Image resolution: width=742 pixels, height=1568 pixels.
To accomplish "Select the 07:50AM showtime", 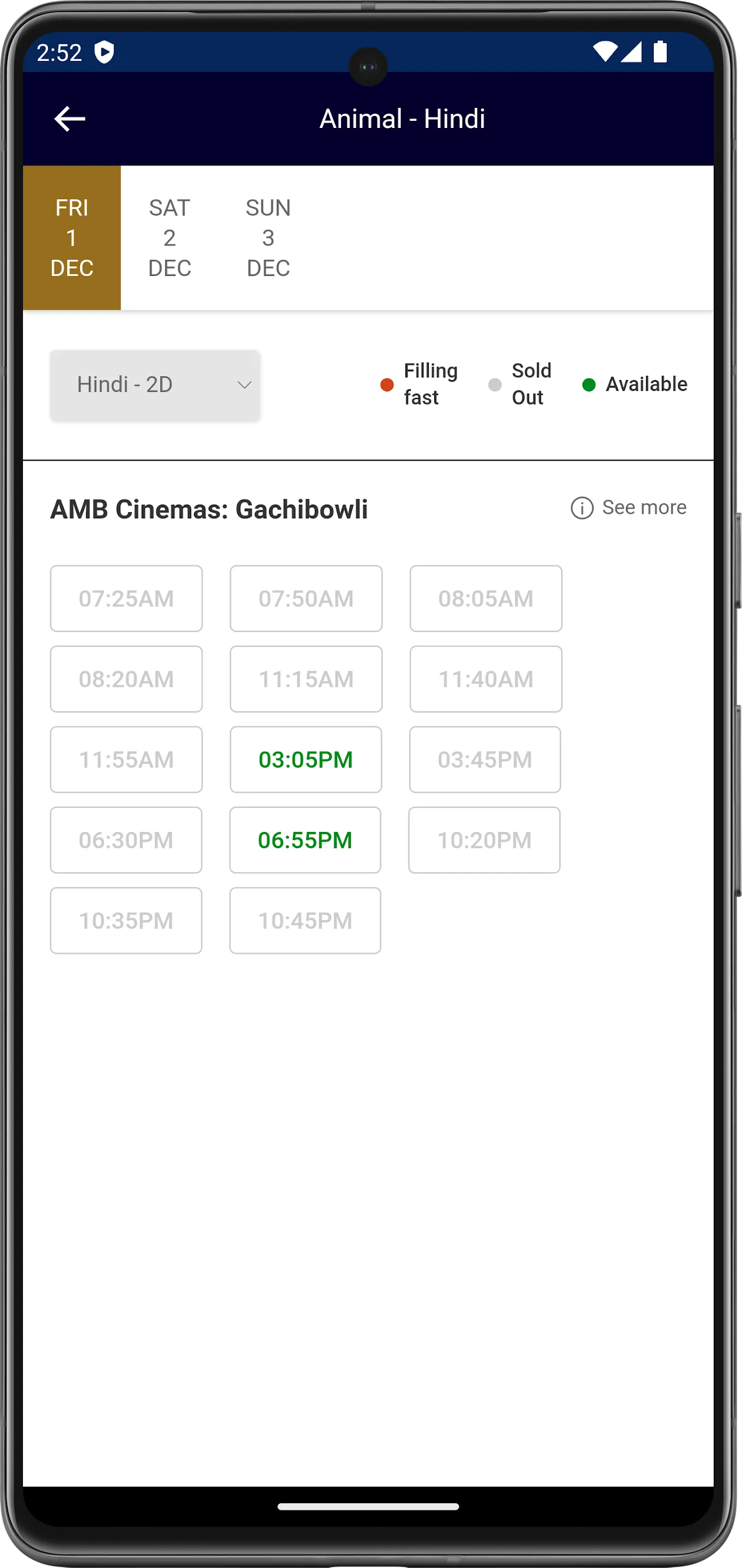I will coord(306,599).
